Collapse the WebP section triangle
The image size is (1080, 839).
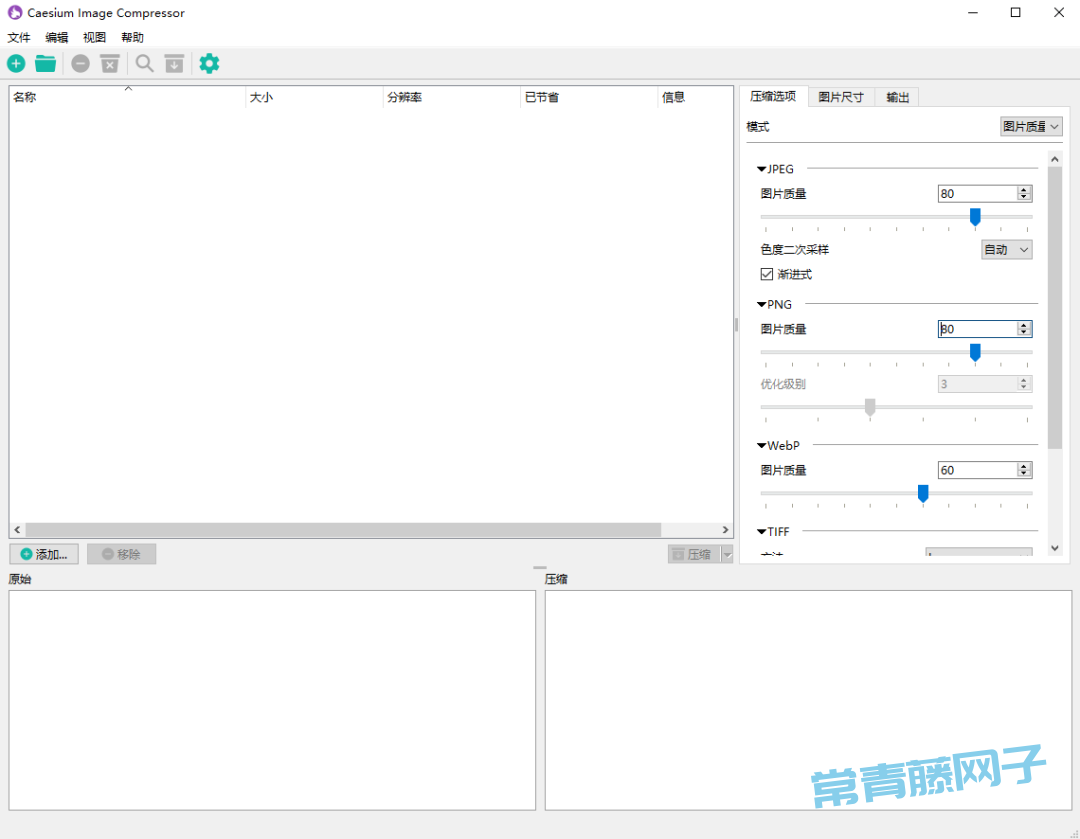pos(762,446)
